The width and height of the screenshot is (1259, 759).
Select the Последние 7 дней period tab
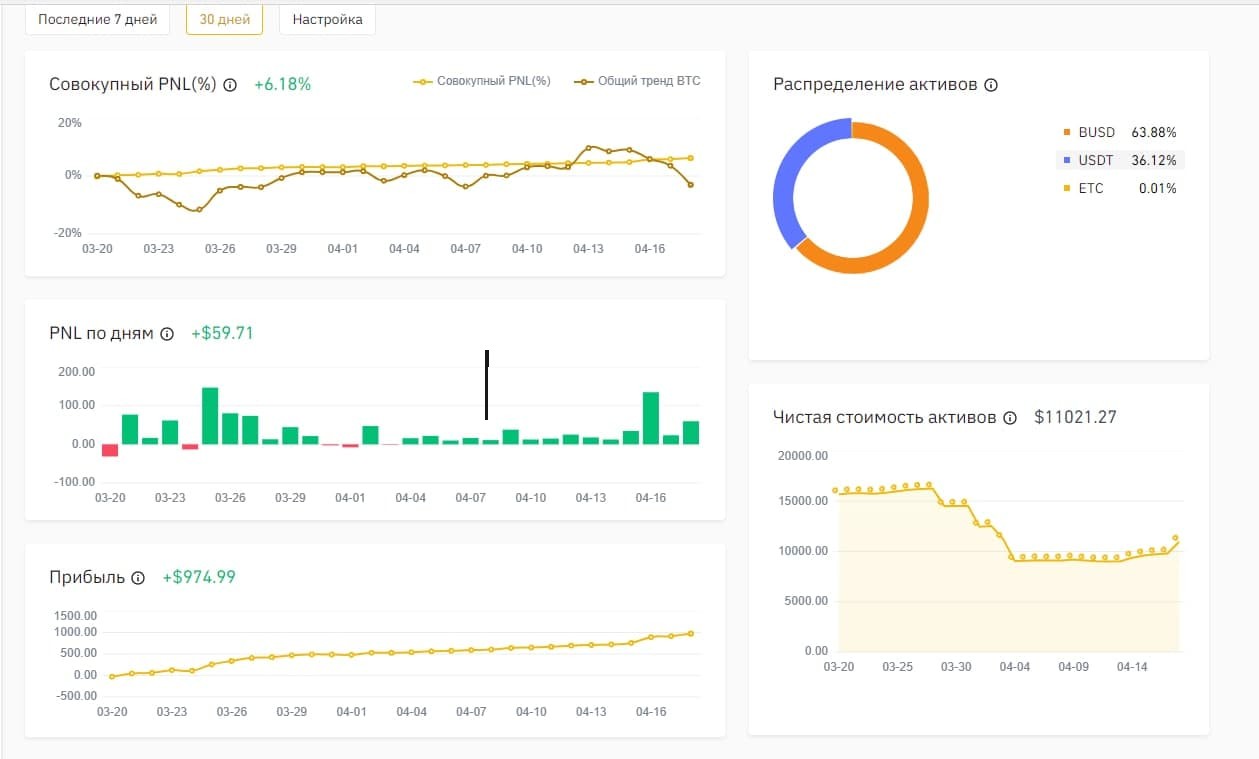coord(97,19)
